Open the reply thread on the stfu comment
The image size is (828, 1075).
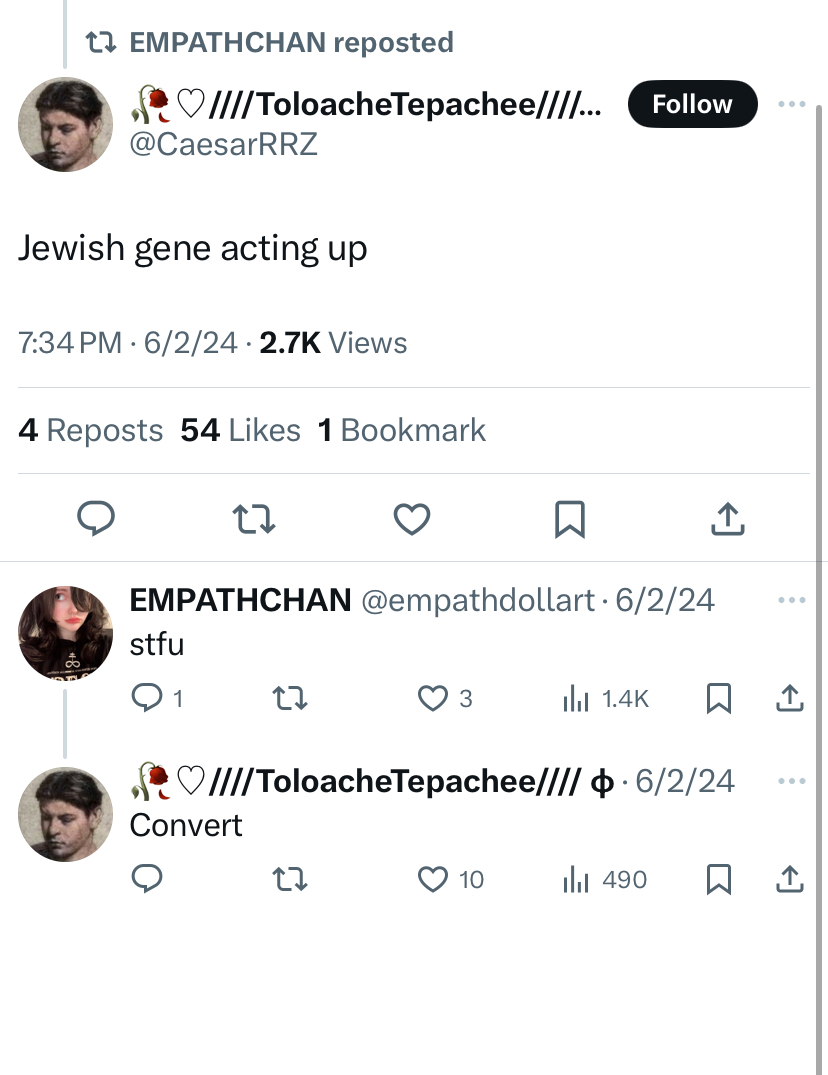157,699
